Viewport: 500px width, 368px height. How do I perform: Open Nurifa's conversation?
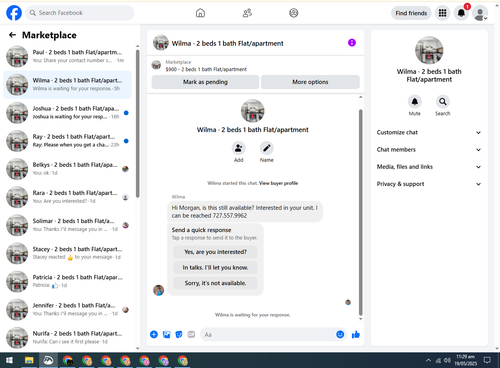pyautogui.click(x=67, y=338)
